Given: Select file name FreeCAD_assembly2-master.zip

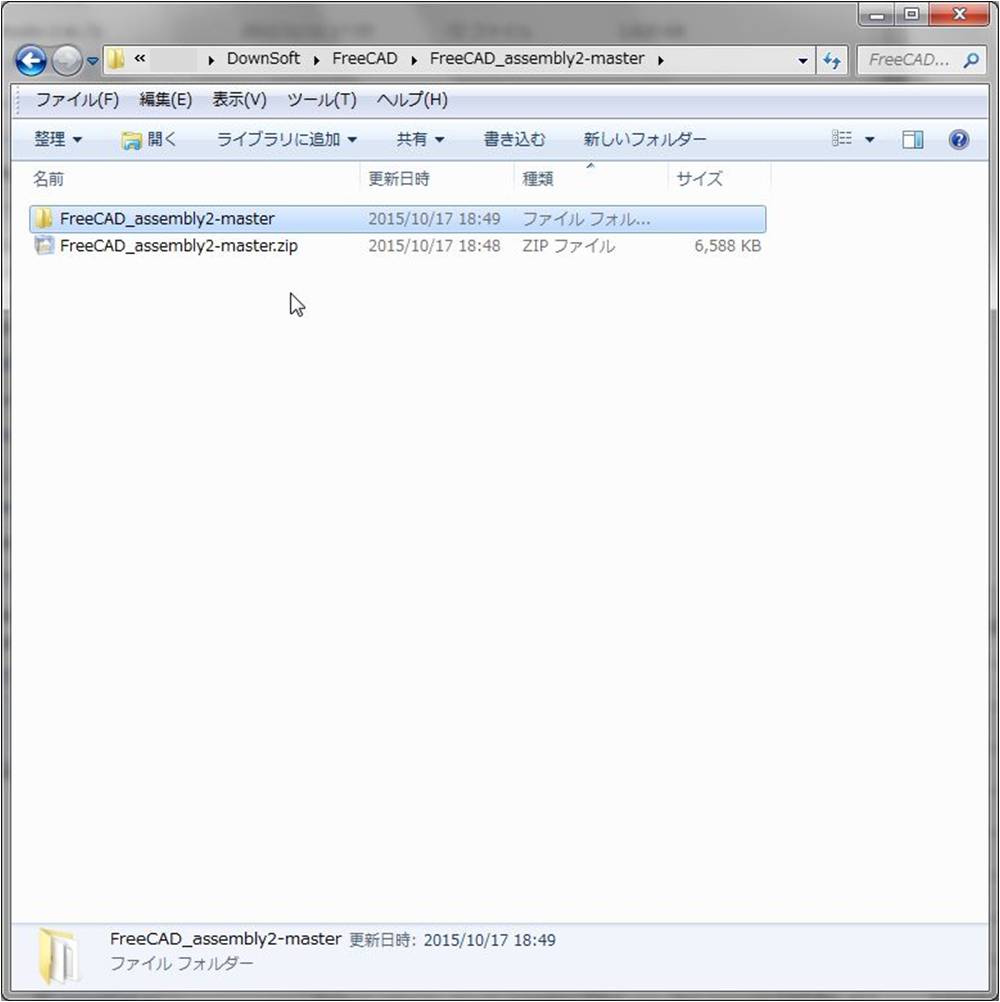Looking at the screenshot, I should 179,245.
